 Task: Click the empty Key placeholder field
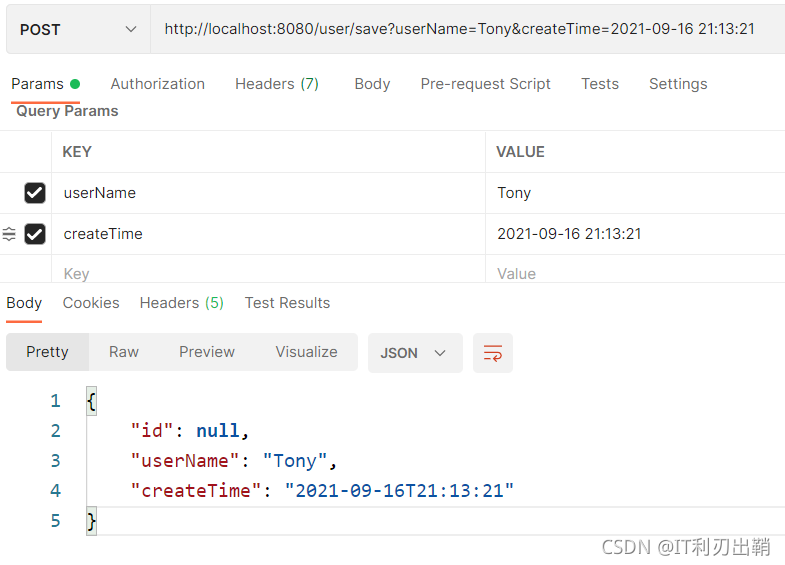pos(270,273)
